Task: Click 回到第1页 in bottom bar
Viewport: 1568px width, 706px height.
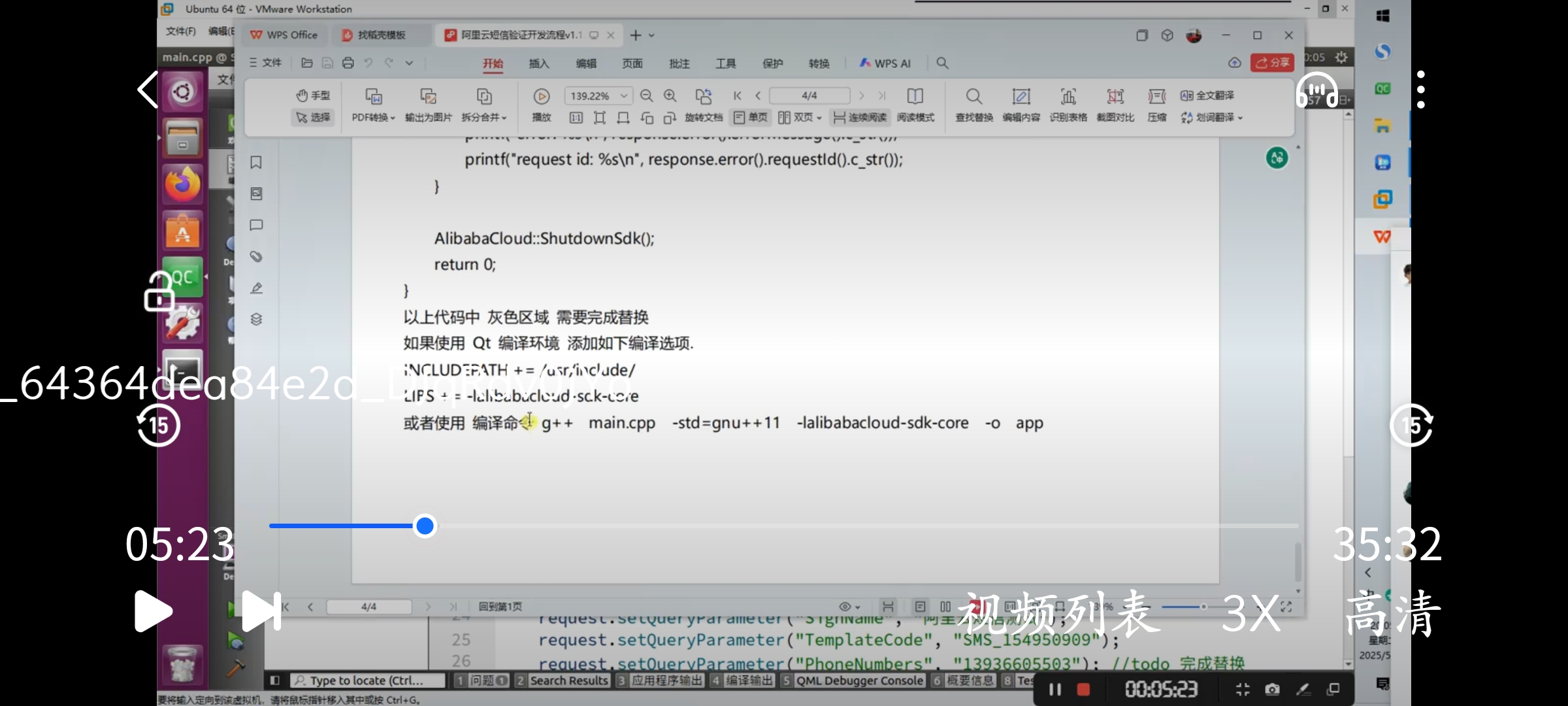Action: 500,607
